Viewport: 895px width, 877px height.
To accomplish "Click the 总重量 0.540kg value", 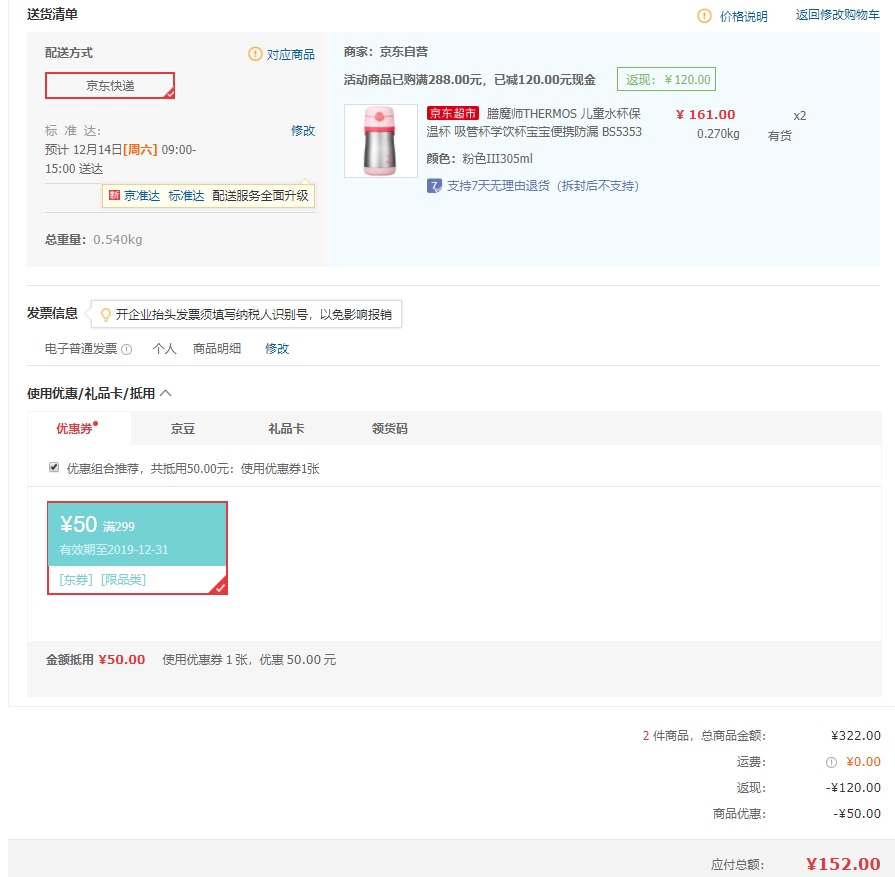I will coord(118,240).
